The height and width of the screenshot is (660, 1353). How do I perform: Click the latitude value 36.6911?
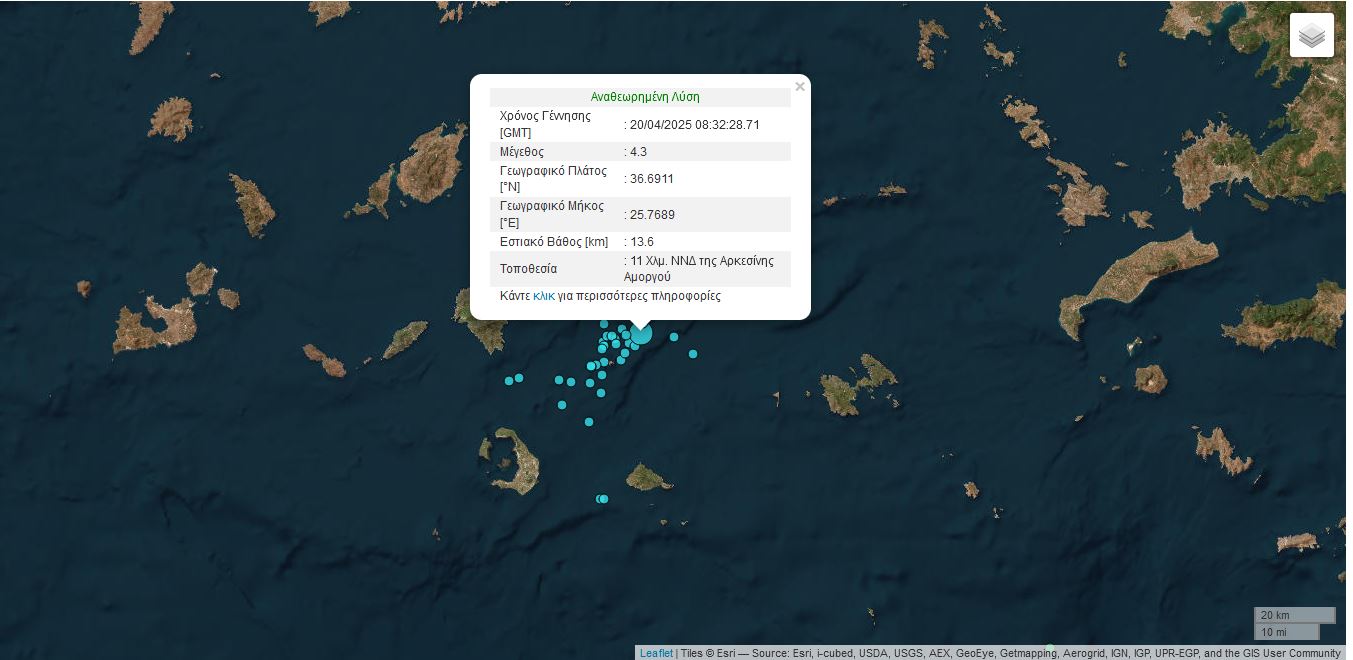point(651,179)
